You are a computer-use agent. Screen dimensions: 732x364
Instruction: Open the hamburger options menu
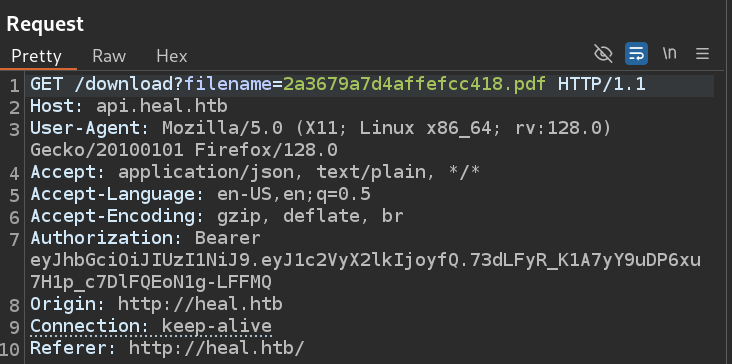[702, 54]
